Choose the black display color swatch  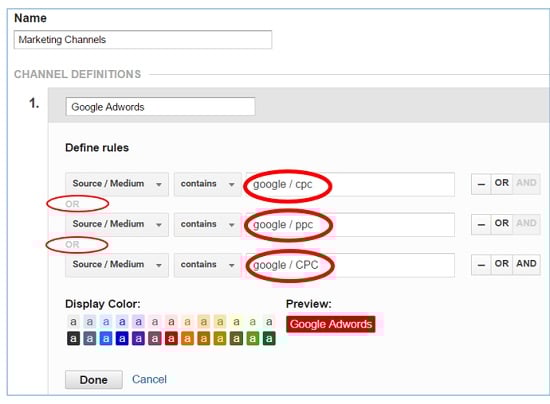click(73, 339)
